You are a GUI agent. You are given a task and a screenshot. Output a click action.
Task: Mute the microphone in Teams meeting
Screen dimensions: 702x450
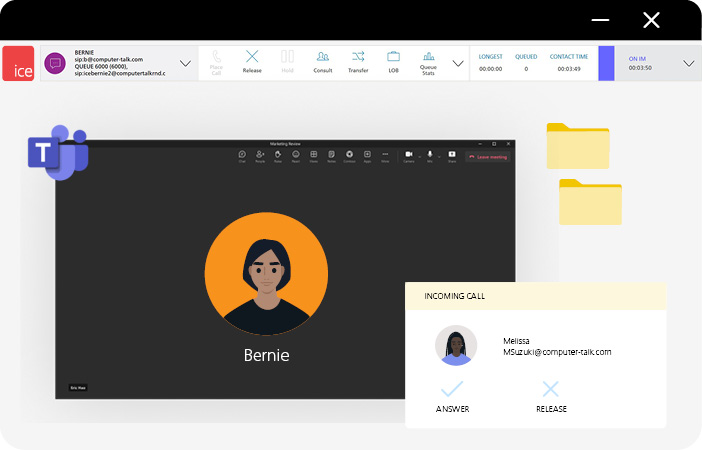click(430, 155)
